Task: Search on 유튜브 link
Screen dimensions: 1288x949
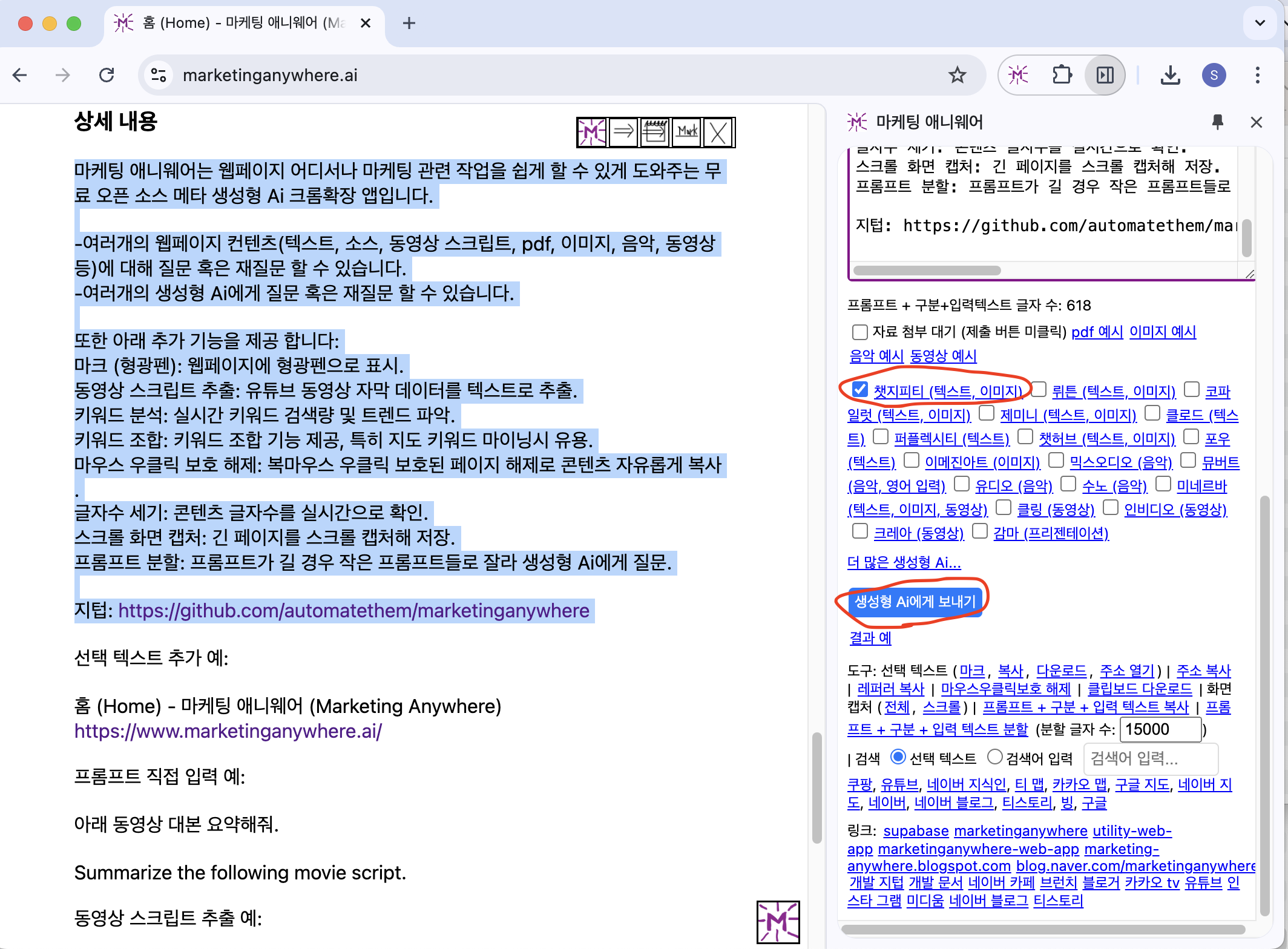Action: click(899, 784)
